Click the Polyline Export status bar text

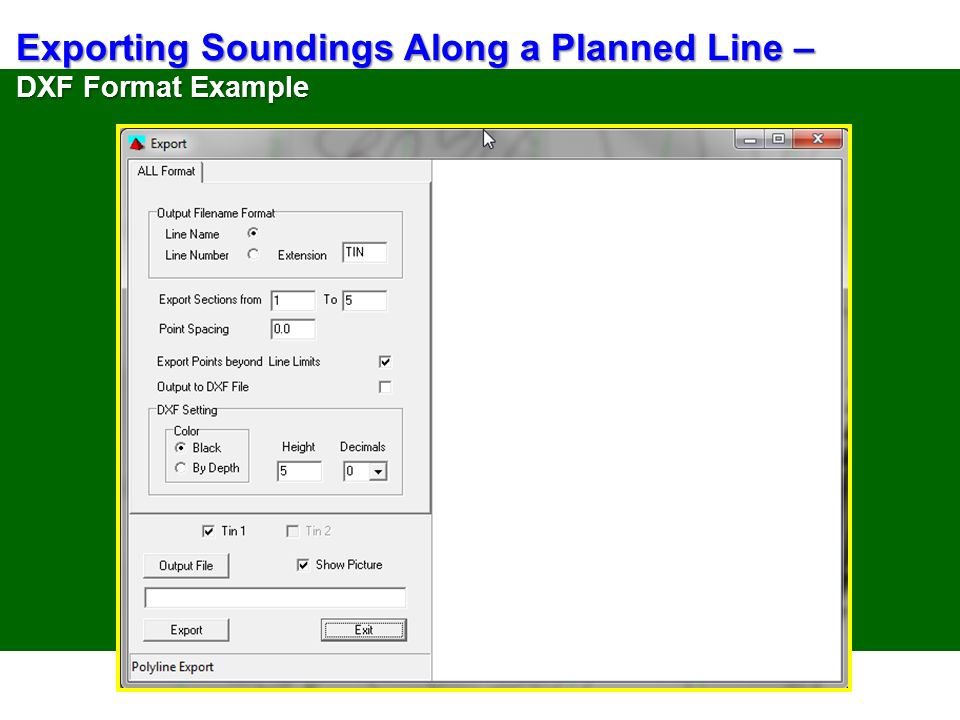(173, 667)
